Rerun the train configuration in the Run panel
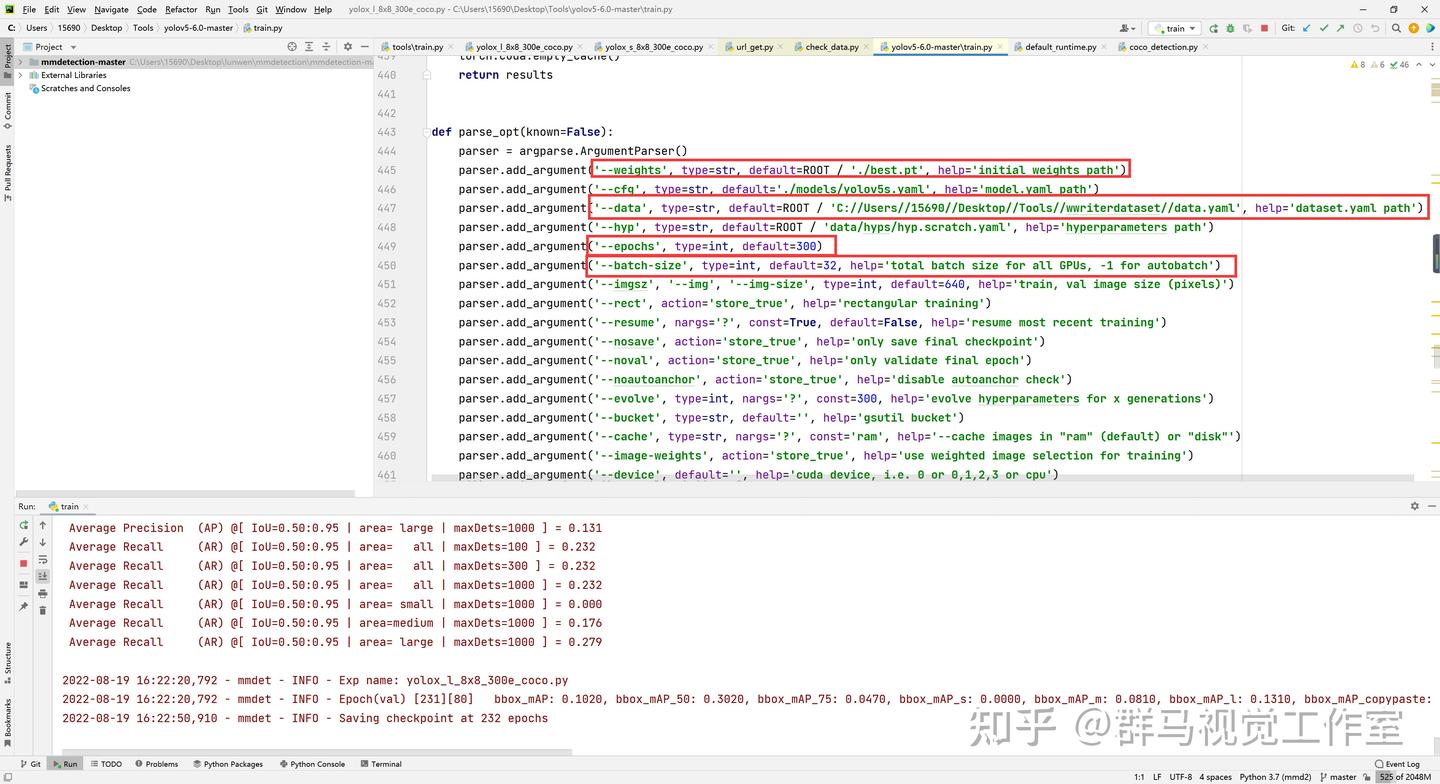This screenshot has height=784, width=1440. (x=26, y=524)
